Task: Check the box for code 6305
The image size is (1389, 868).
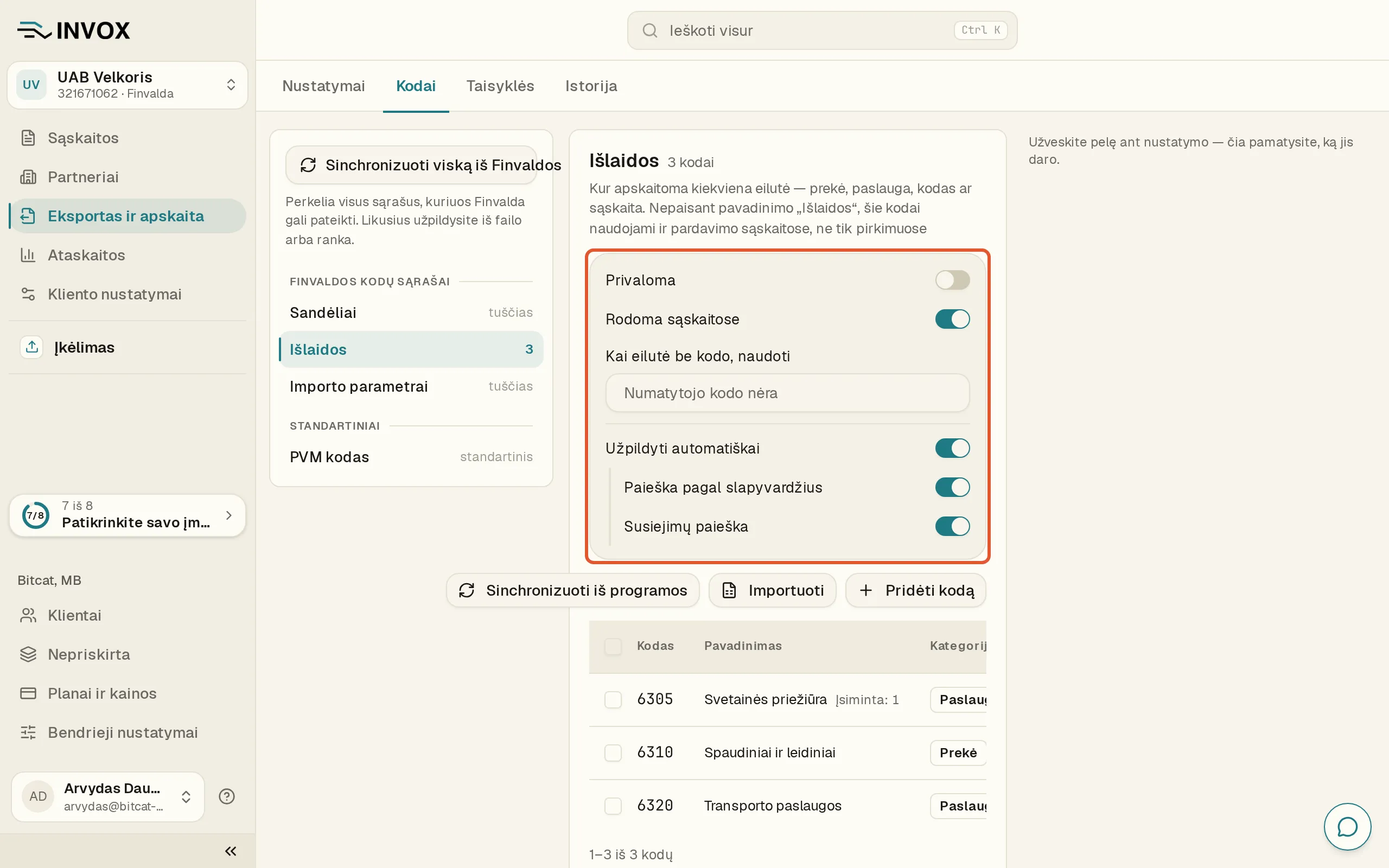Action: click(613, 700)
